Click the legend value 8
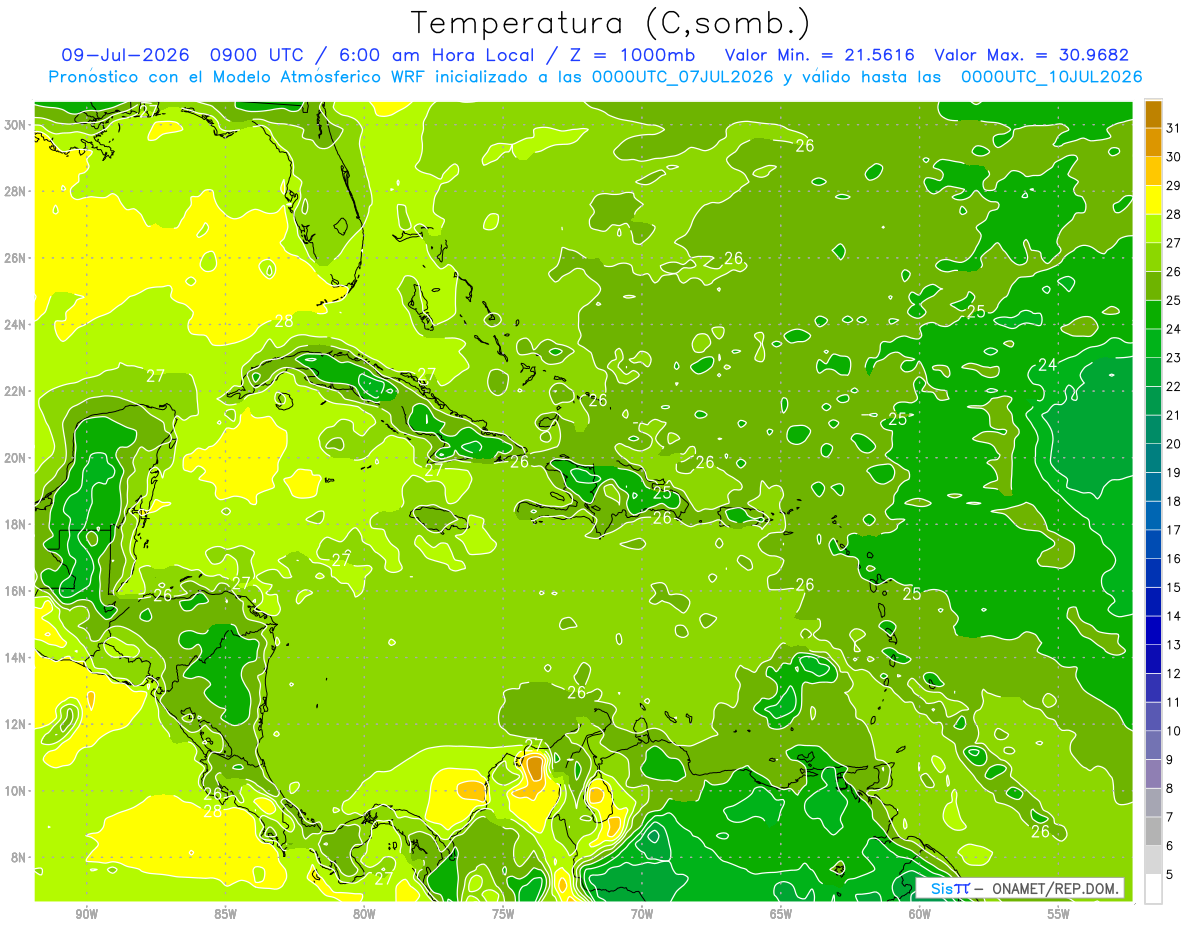1200x927 pixels. (1171, 789)
